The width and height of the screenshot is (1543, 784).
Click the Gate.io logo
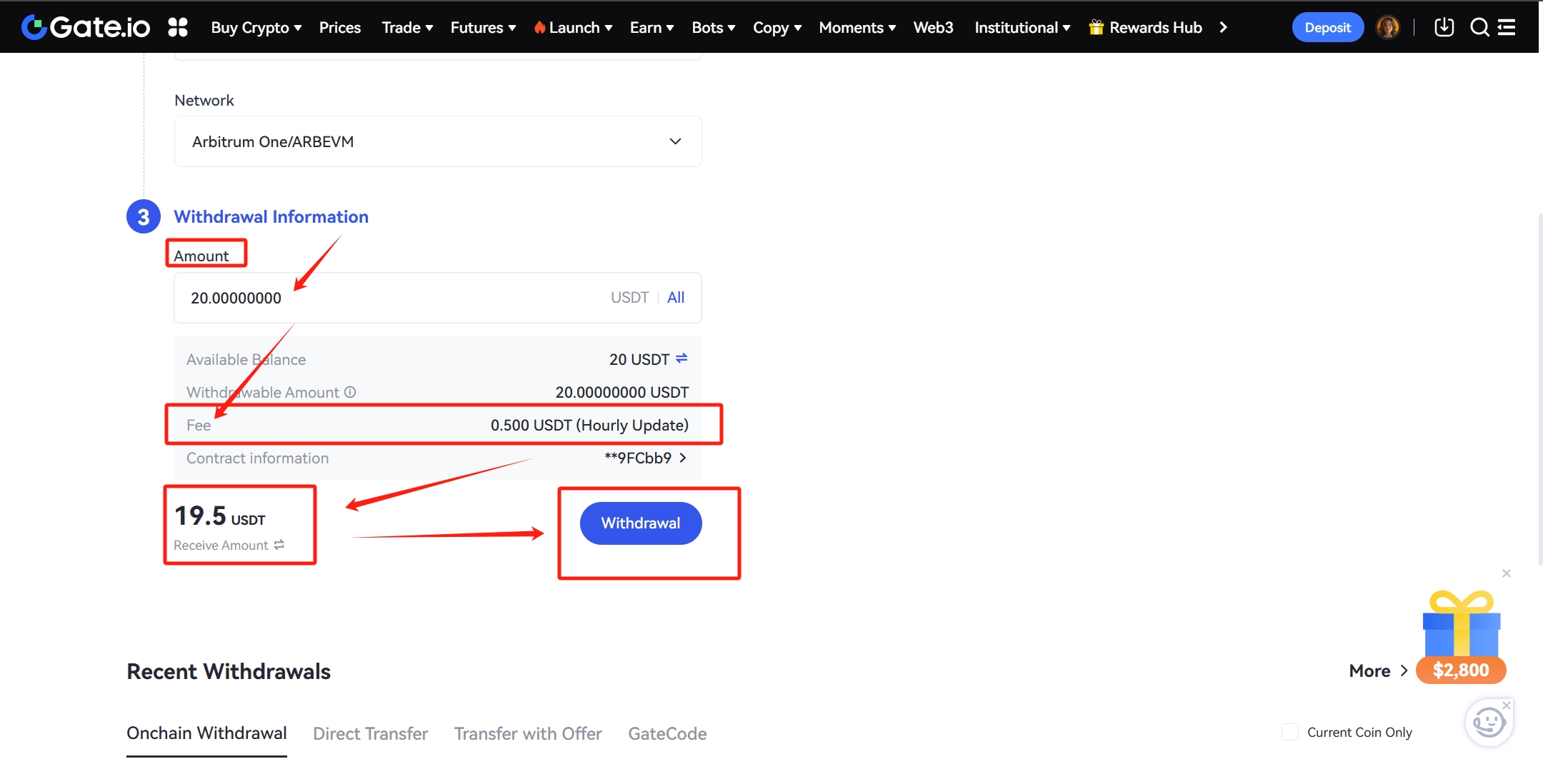pos(86,27)
